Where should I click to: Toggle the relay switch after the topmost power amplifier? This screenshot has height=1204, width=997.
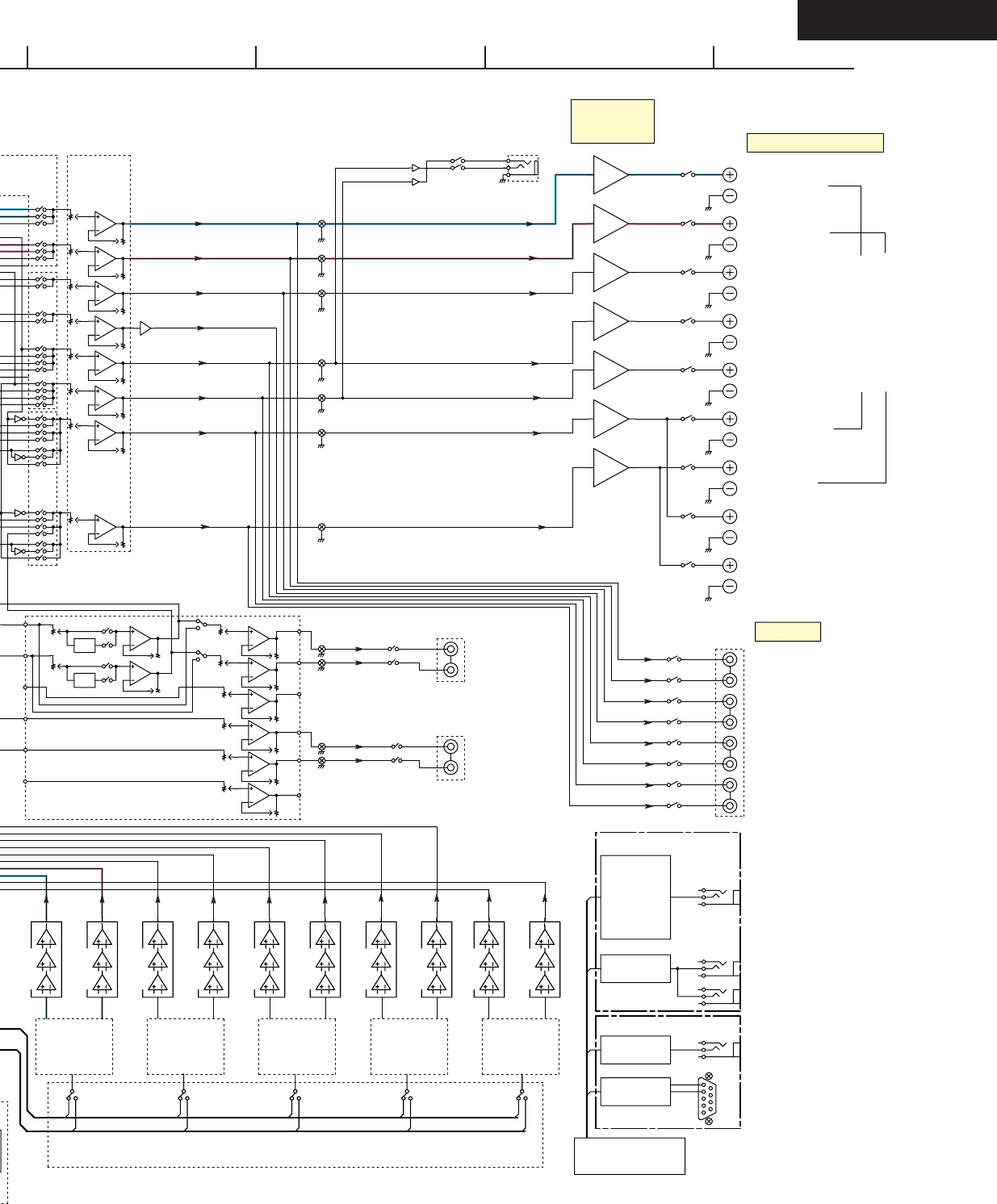688,174
